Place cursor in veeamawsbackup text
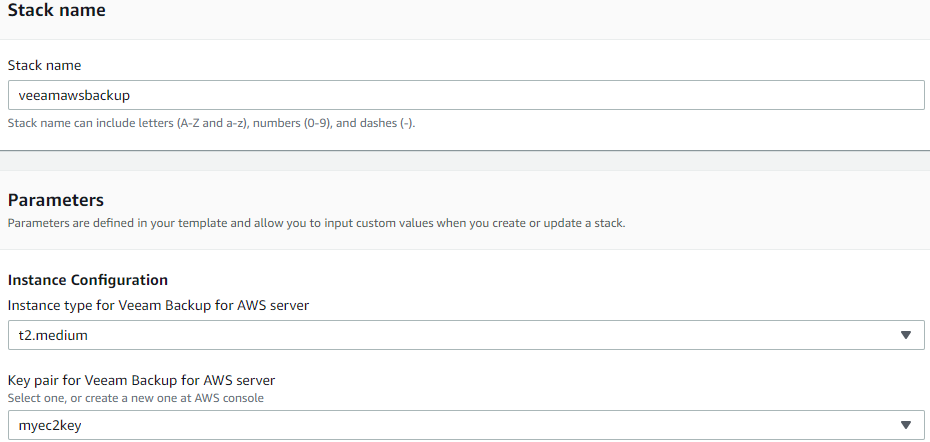The height and width of the screenshot is (442, 930). (74, 95)
